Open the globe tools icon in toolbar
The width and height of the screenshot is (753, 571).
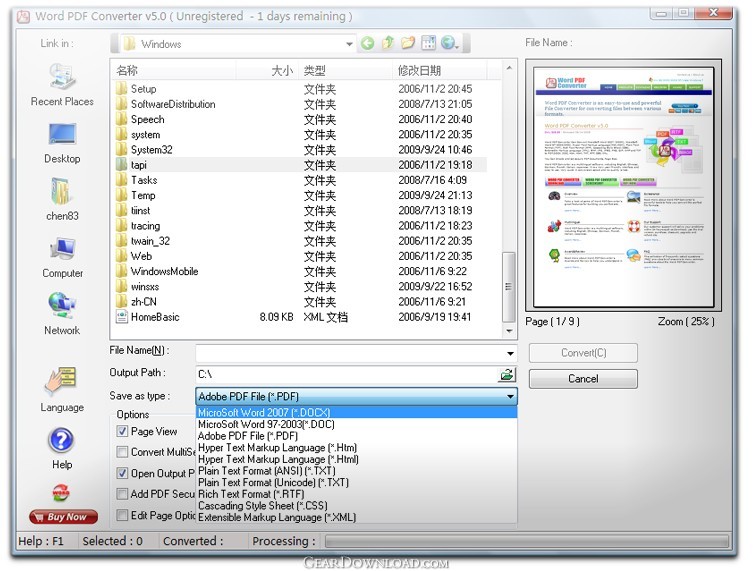pos(449,43)
